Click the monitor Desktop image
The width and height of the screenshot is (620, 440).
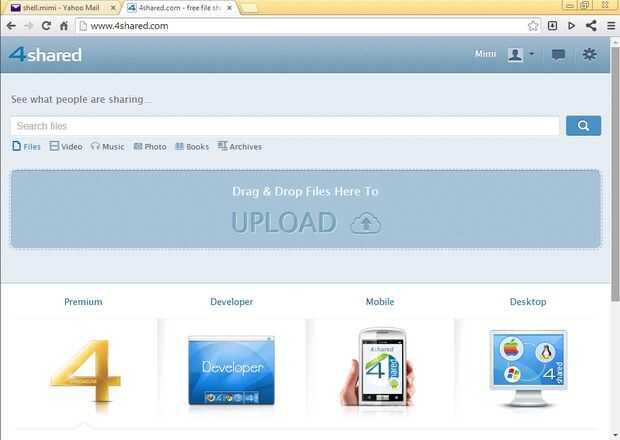coord(528,368)
